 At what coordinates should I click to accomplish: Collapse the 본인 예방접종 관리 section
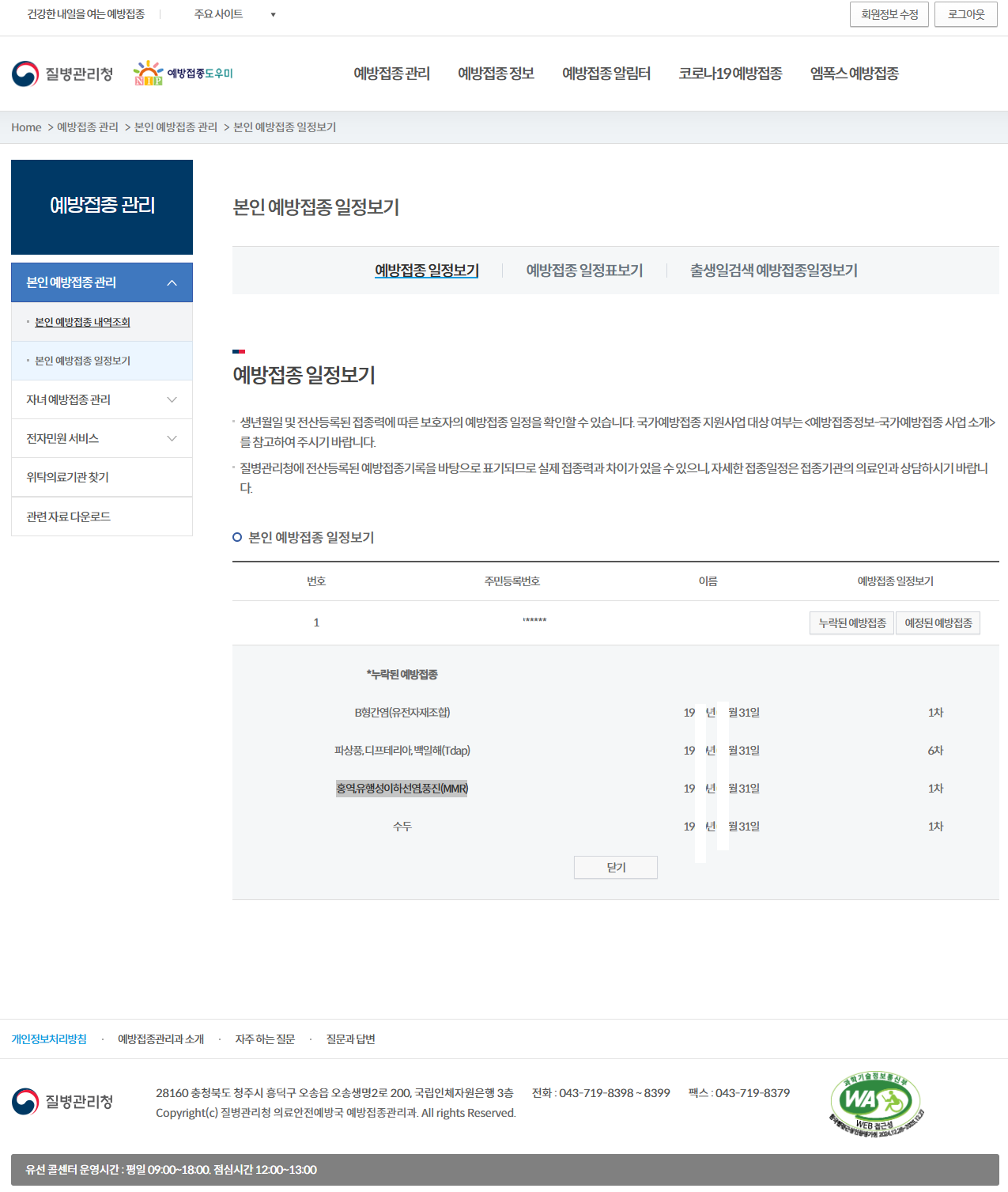click(x=101, y=282)
